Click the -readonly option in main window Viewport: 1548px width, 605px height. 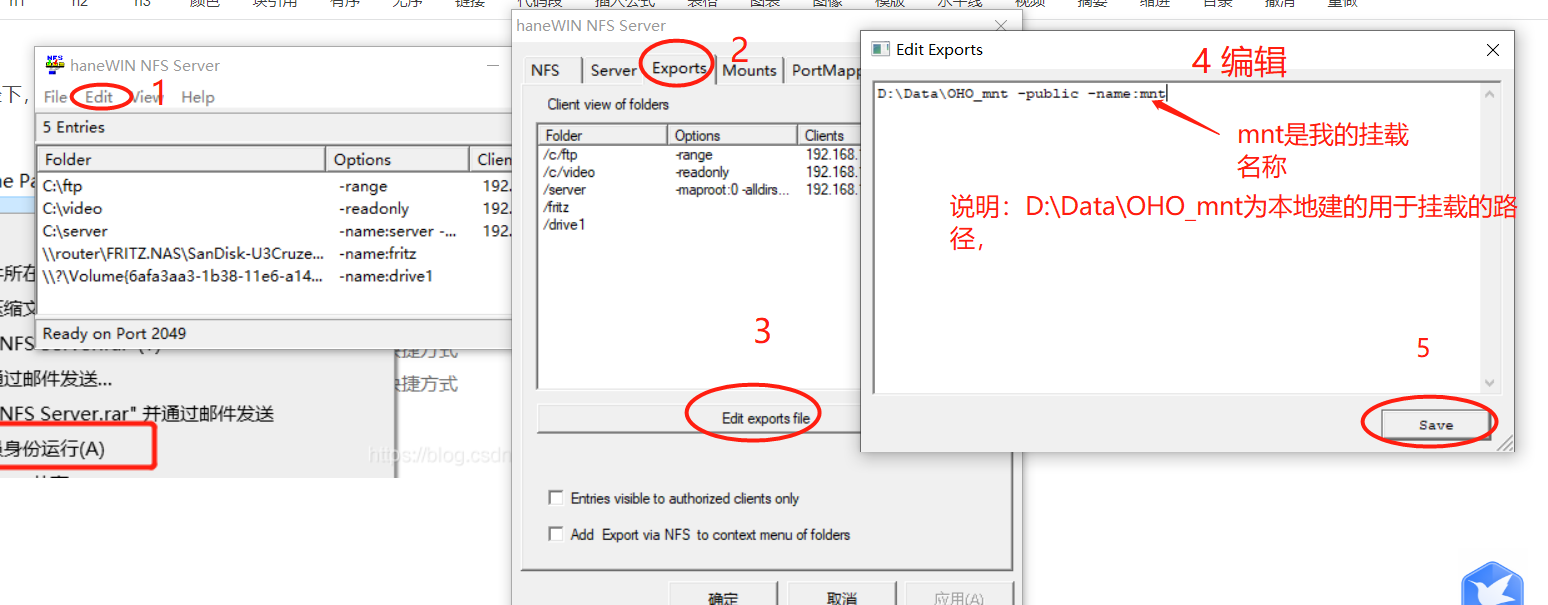pyautogui.click(x=374, y=208)
